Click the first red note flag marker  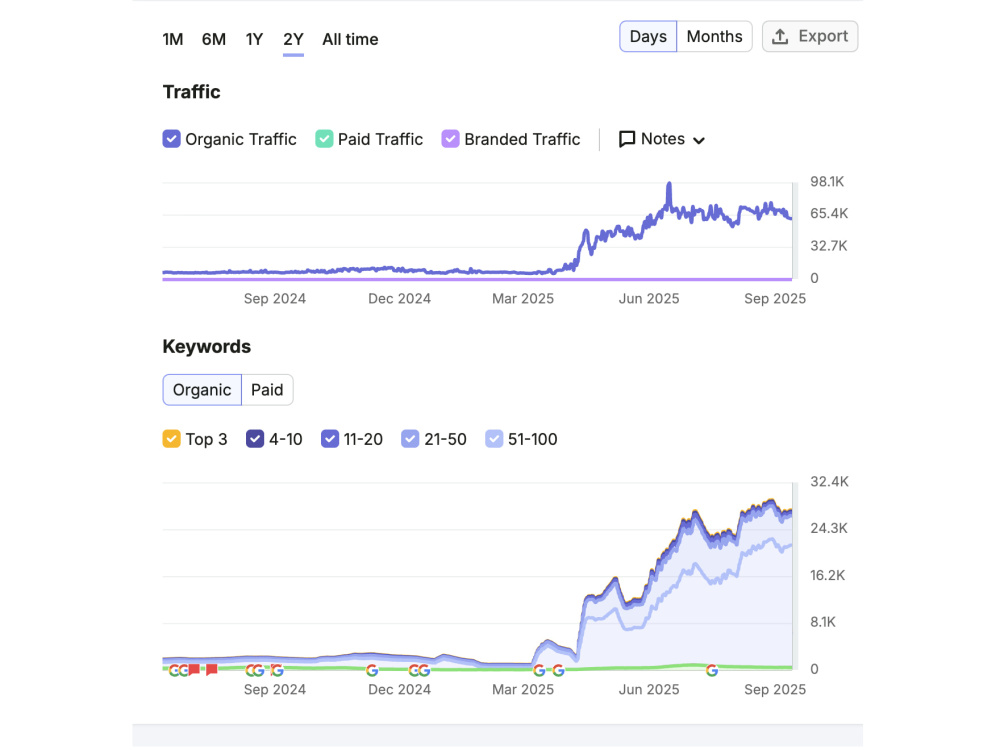[x=194, y=670]
